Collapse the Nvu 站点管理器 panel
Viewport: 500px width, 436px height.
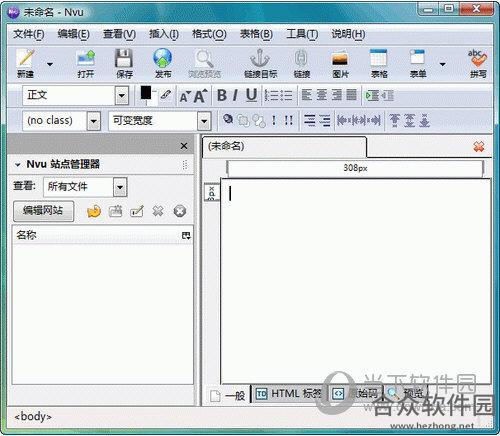pos(17,165)
